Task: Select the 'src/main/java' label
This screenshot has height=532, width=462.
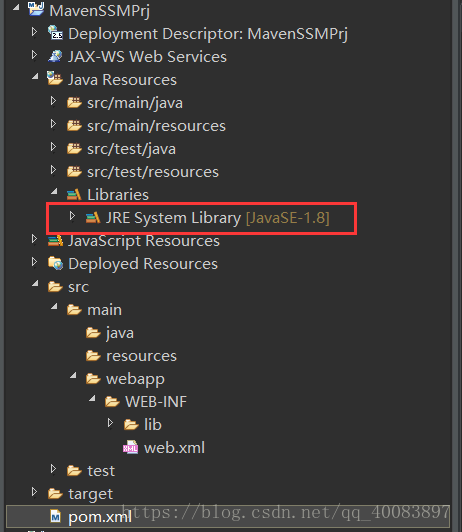Action: click(x=135, y=103)
